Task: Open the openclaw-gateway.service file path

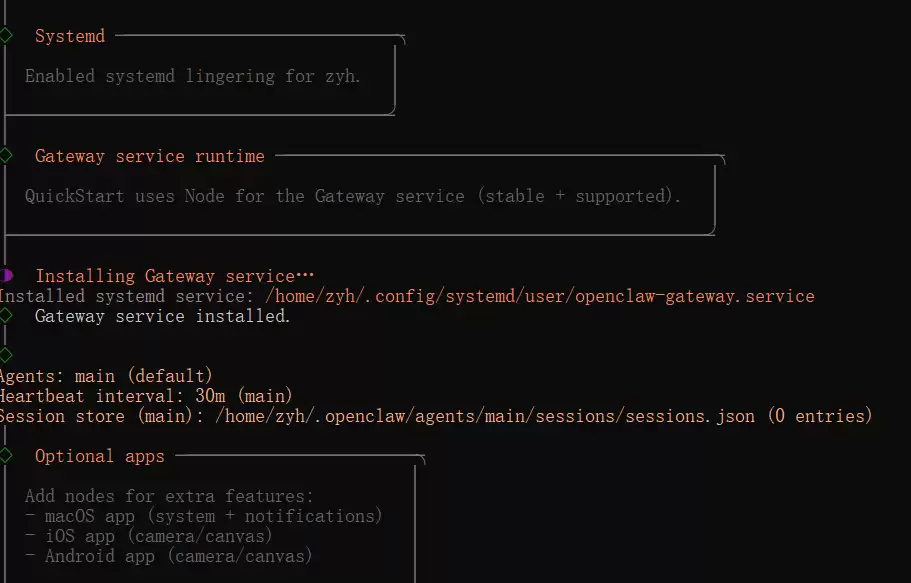Action: point(540,296)
